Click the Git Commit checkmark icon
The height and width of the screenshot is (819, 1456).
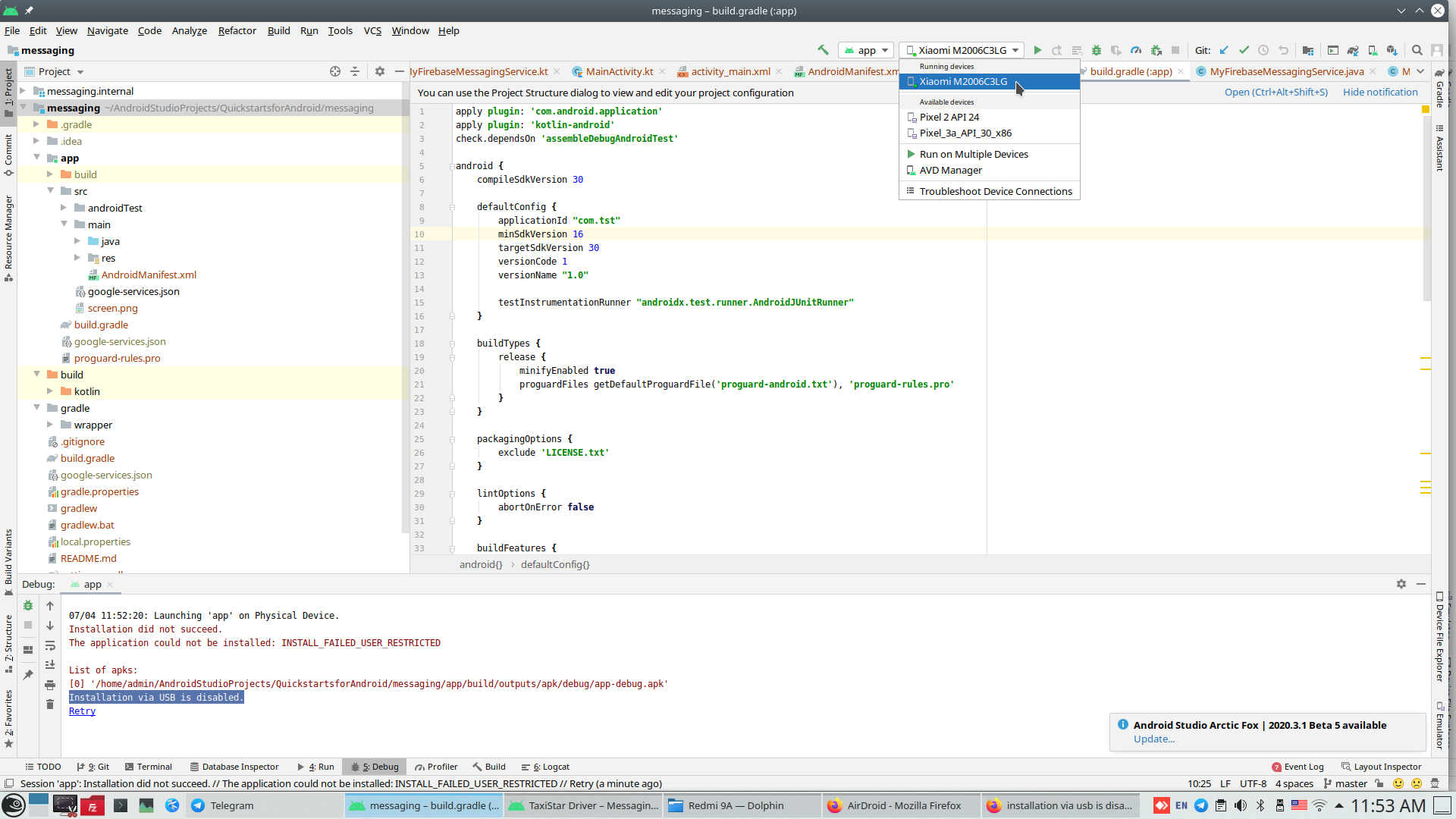[x=1244, y=50]
